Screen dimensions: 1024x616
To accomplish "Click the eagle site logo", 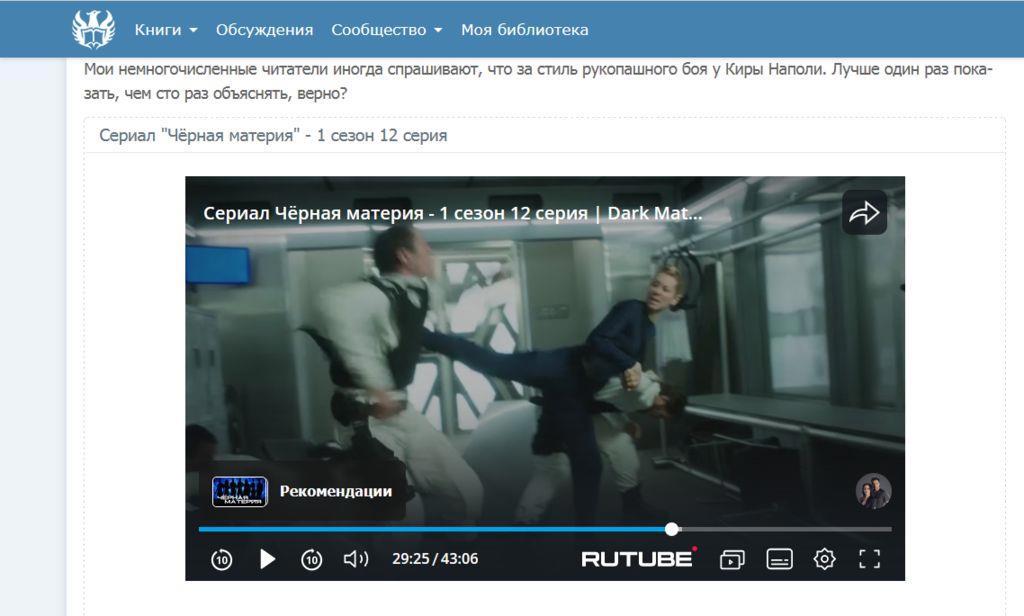I will point(93,29).
